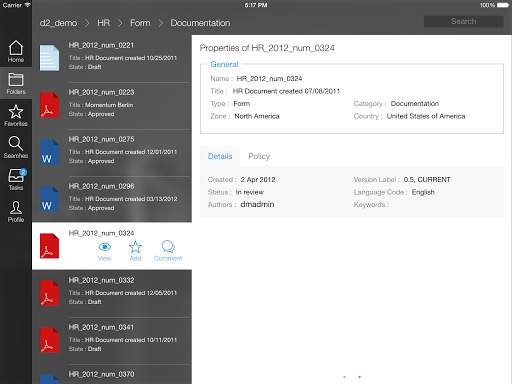Select the Category value 'Documentation'
512x384 pixels.
coord(415,104)
